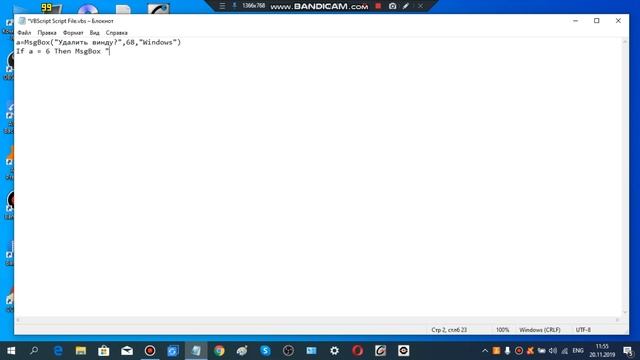
Task: Place cursor in first line of MsgBox code
Action: 98,42
